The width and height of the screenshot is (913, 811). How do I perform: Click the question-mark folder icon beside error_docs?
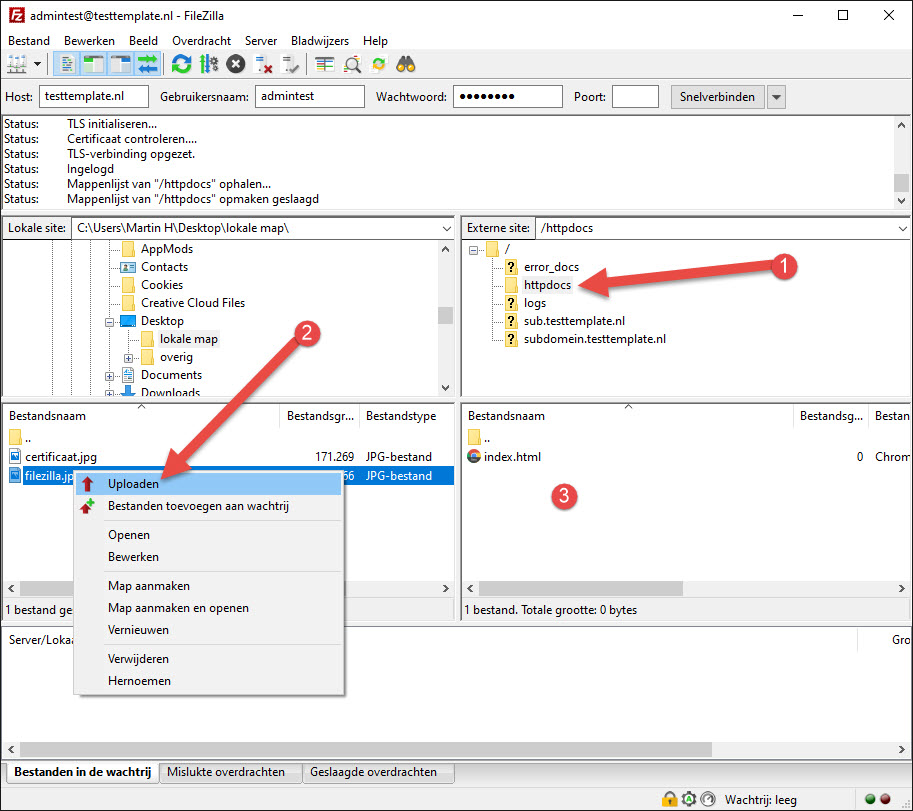click(511, 267)
